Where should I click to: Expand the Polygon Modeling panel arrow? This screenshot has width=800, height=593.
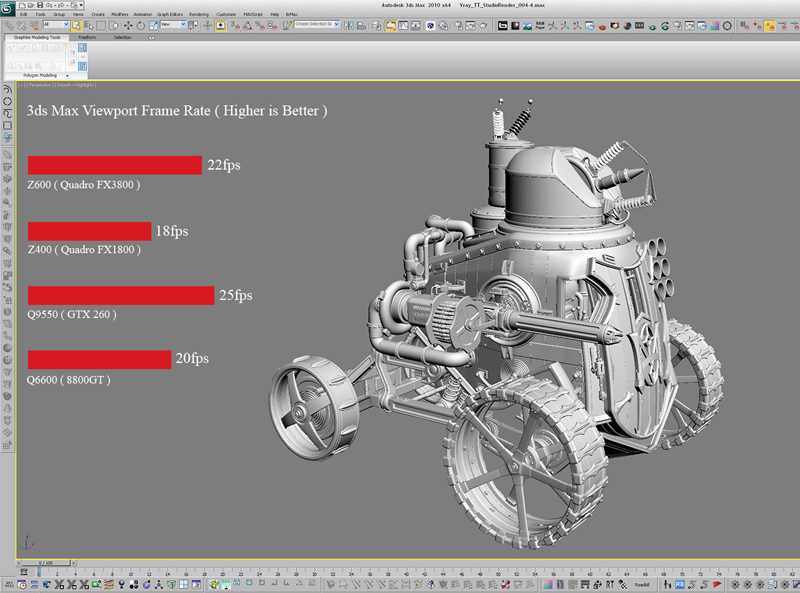coord(67,76)
